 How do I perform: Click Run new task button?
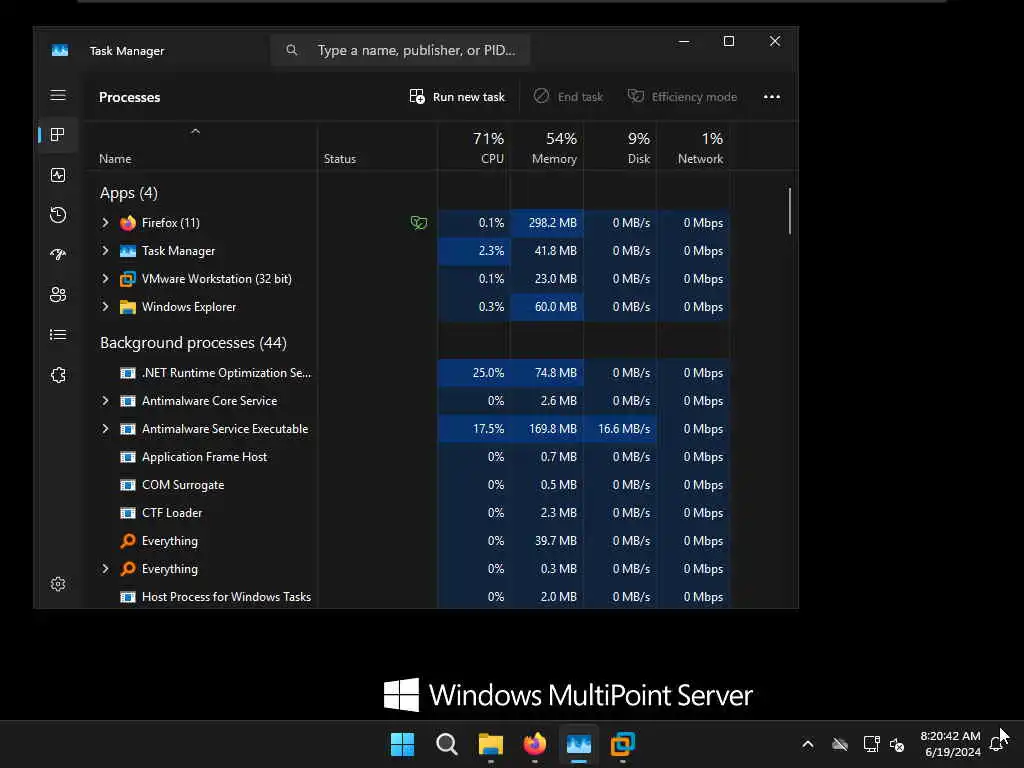[457, 97]
